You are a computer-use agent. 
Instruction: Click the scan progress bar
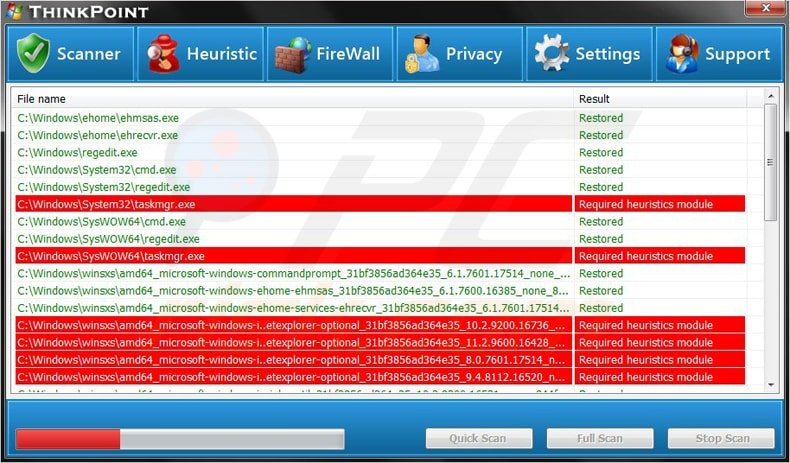[x=180, y=439]
